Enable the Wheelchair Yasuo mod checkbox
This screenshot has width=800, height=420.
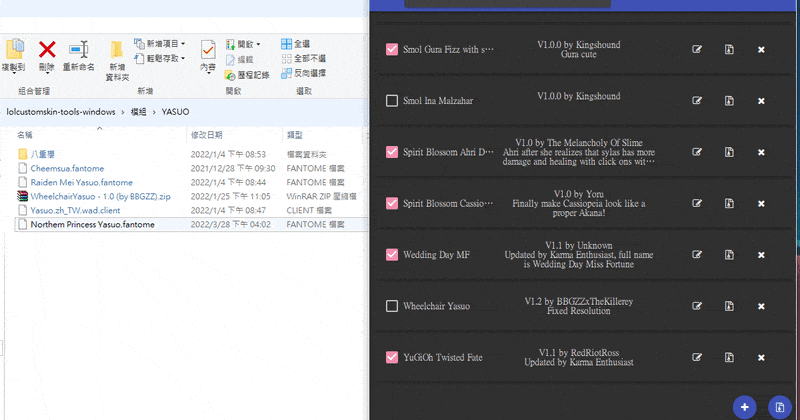pyautogui.click(x=392, y=306)
